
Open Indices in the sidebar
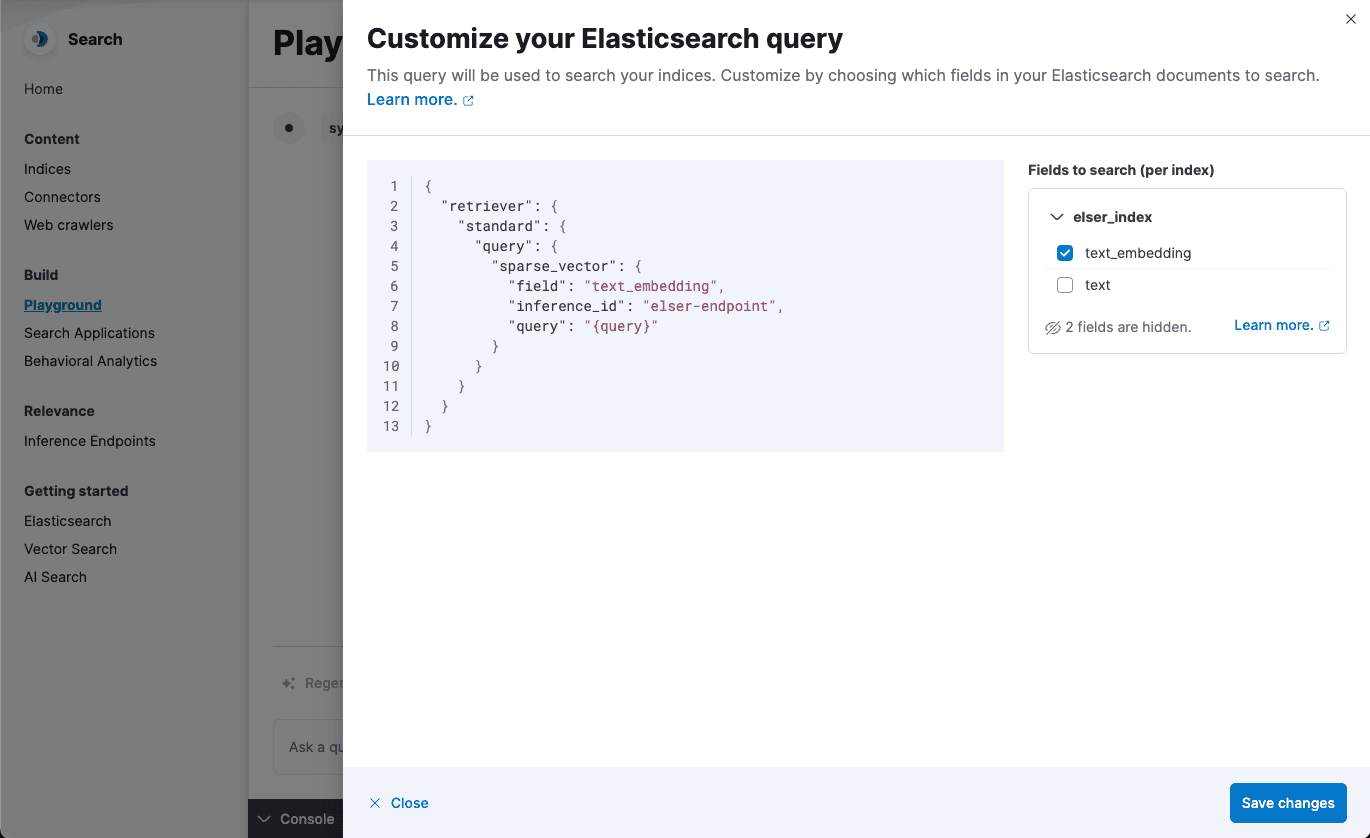pos(47,169)
